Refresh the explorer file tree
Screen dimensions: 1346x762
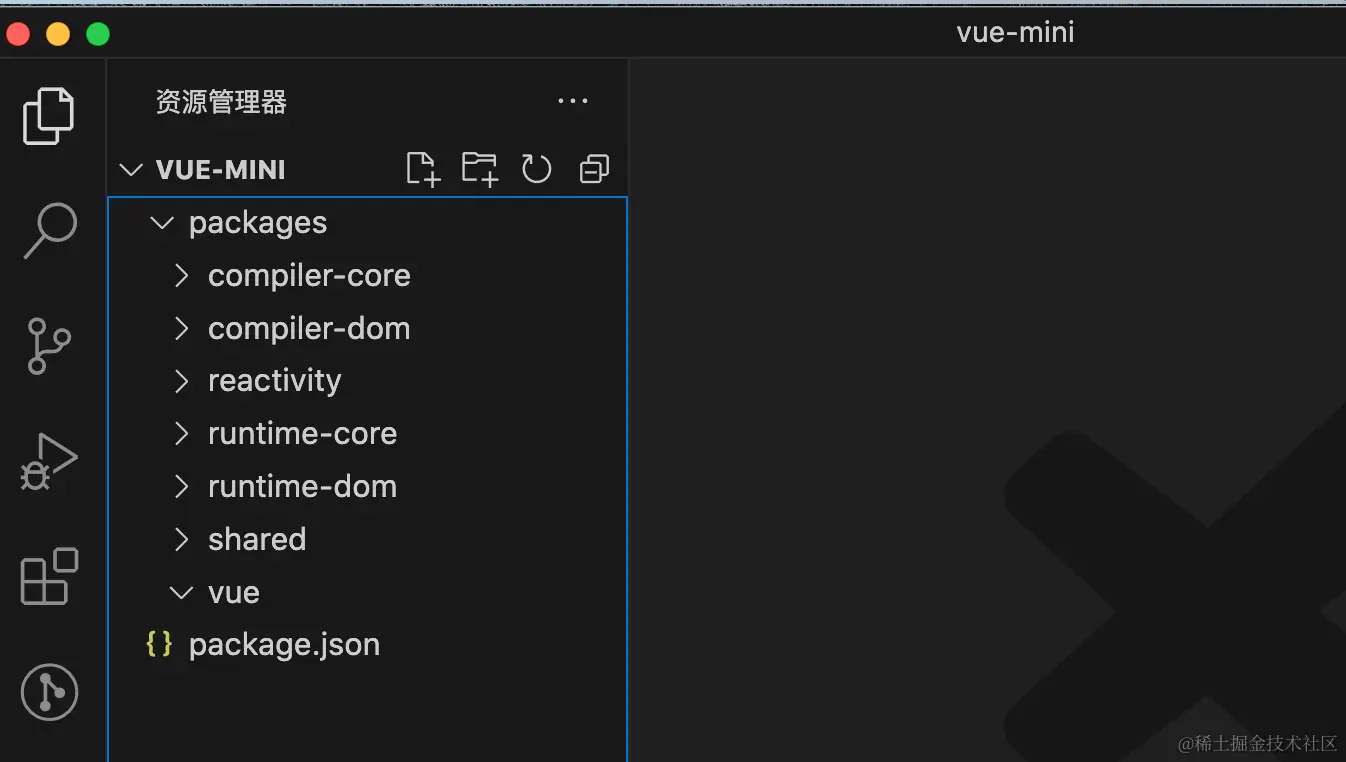[x=537, y=169]
